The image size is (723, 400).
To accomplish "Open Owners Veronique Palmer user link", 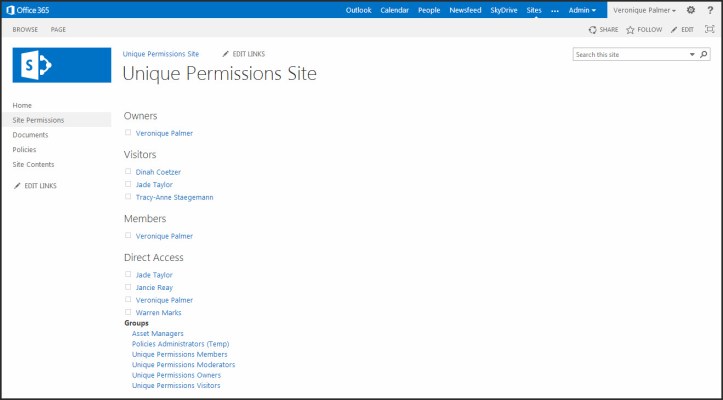I will [x=164, y=133].
